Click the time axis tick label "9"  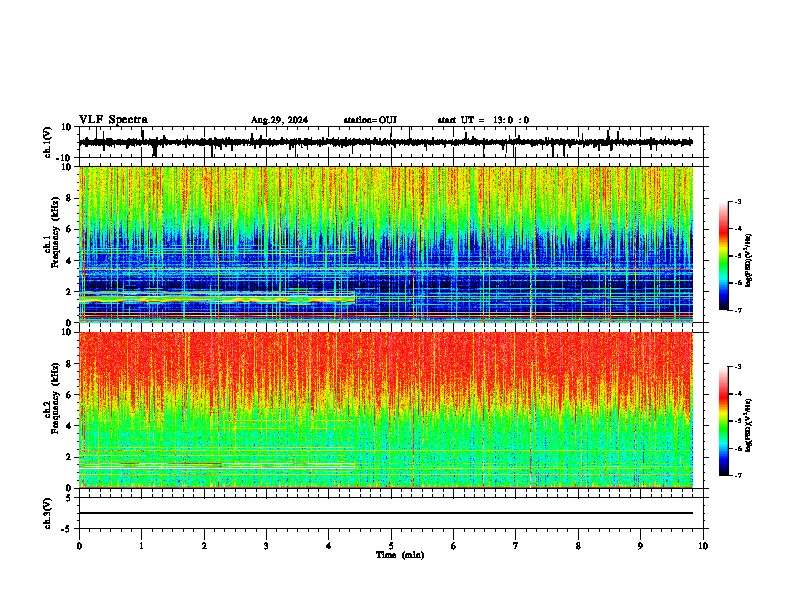tap(640, 546)
